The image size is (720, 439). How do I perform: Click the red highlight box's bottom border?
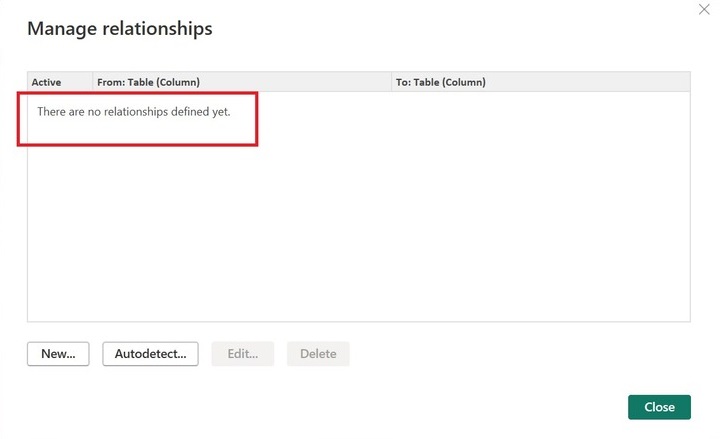click(138, 146)
